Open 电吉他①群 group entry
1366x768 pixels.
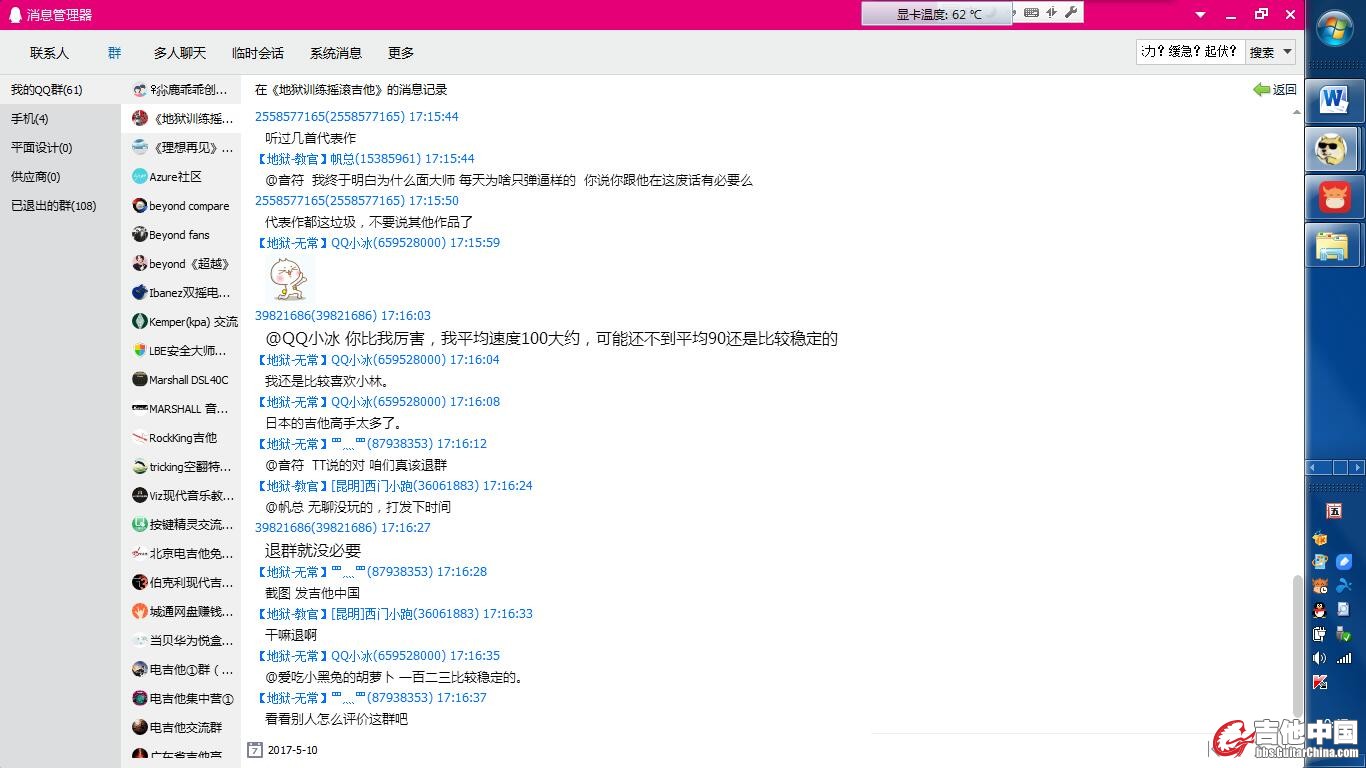181,669
